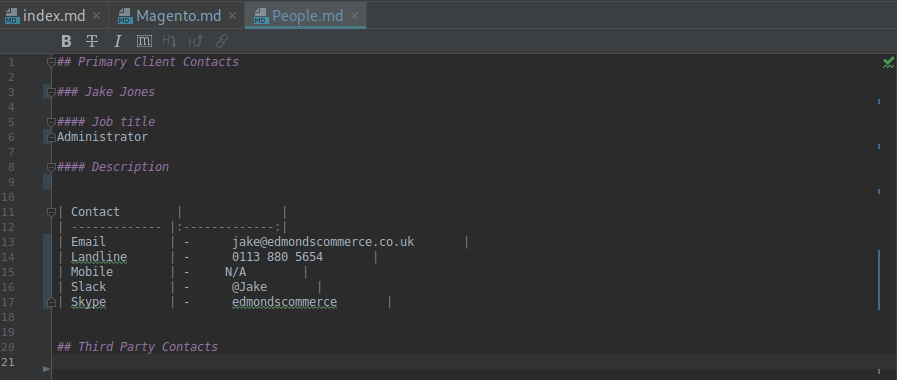Click the @Jake Slack handle

249,287
